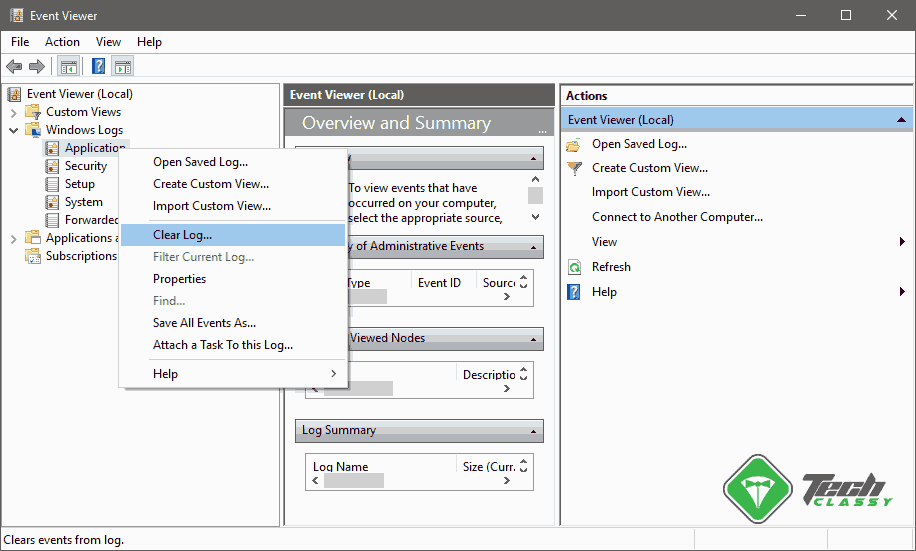Viewport: 916px width, 551px height.
Task: Toggle the Show/Hide Action Pane icon
Action: point(123,67)
